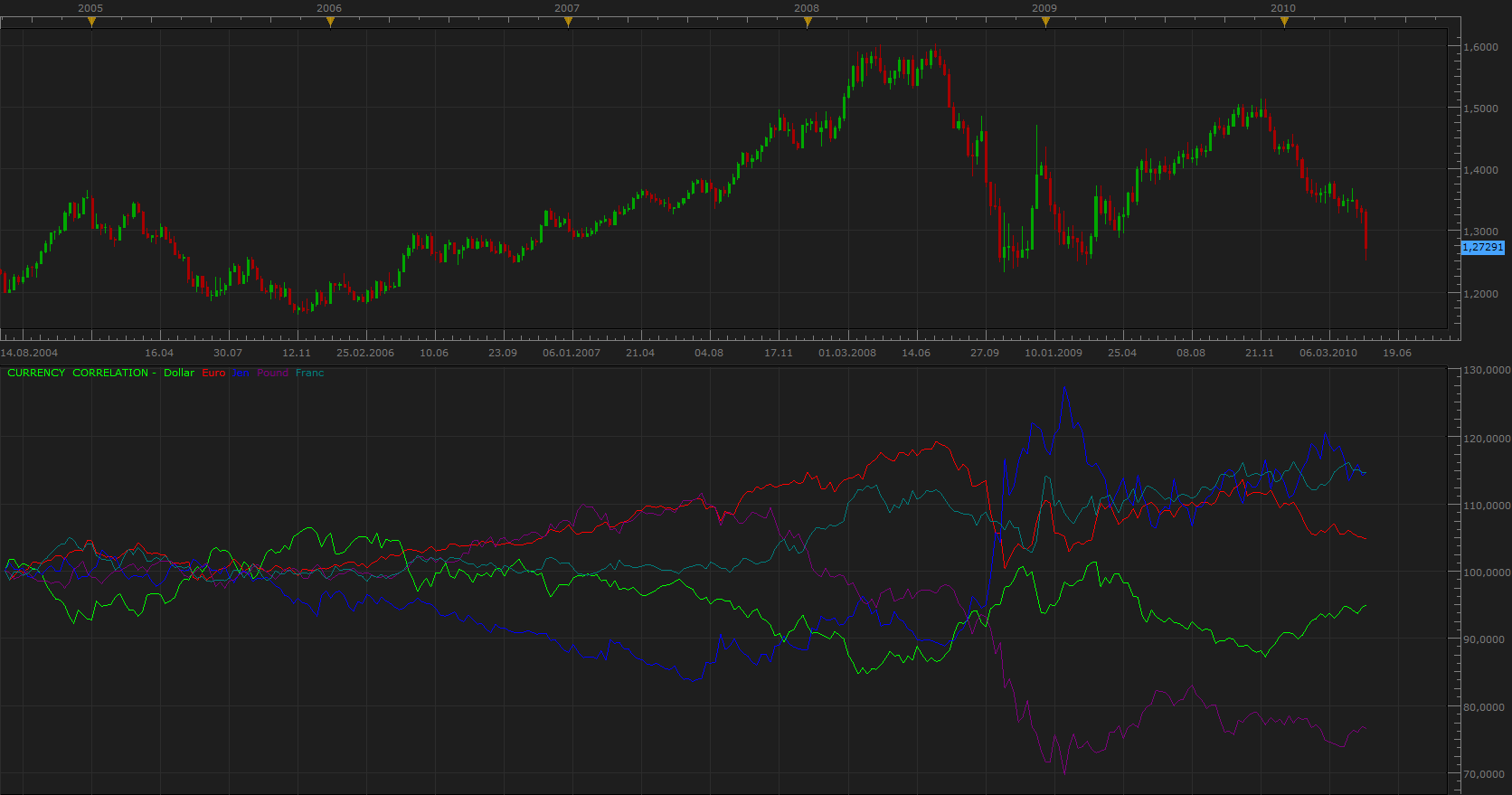Click the '70,0000' indicator scale value

click(x=1484, y=774)
